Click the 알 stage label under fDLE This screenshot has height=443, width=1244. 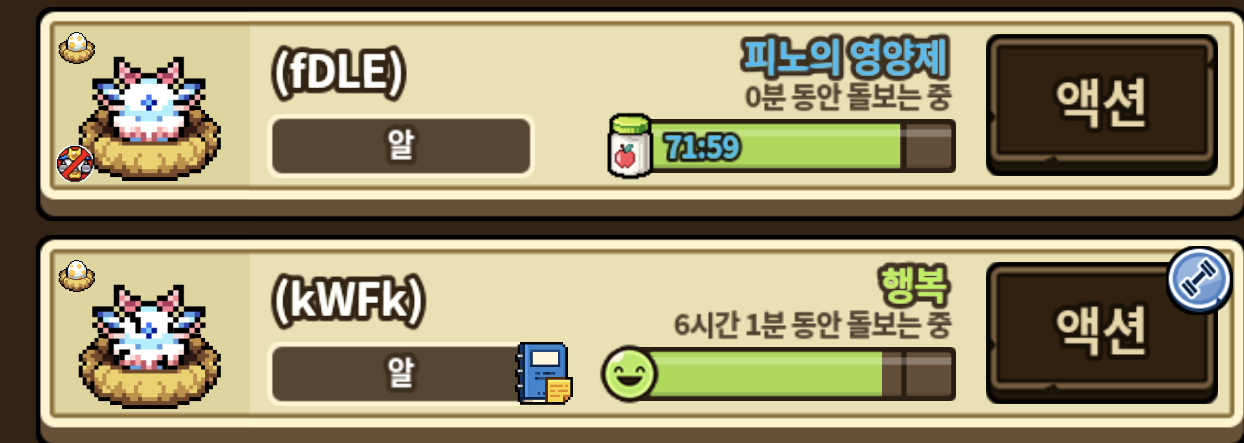[401, 147]
